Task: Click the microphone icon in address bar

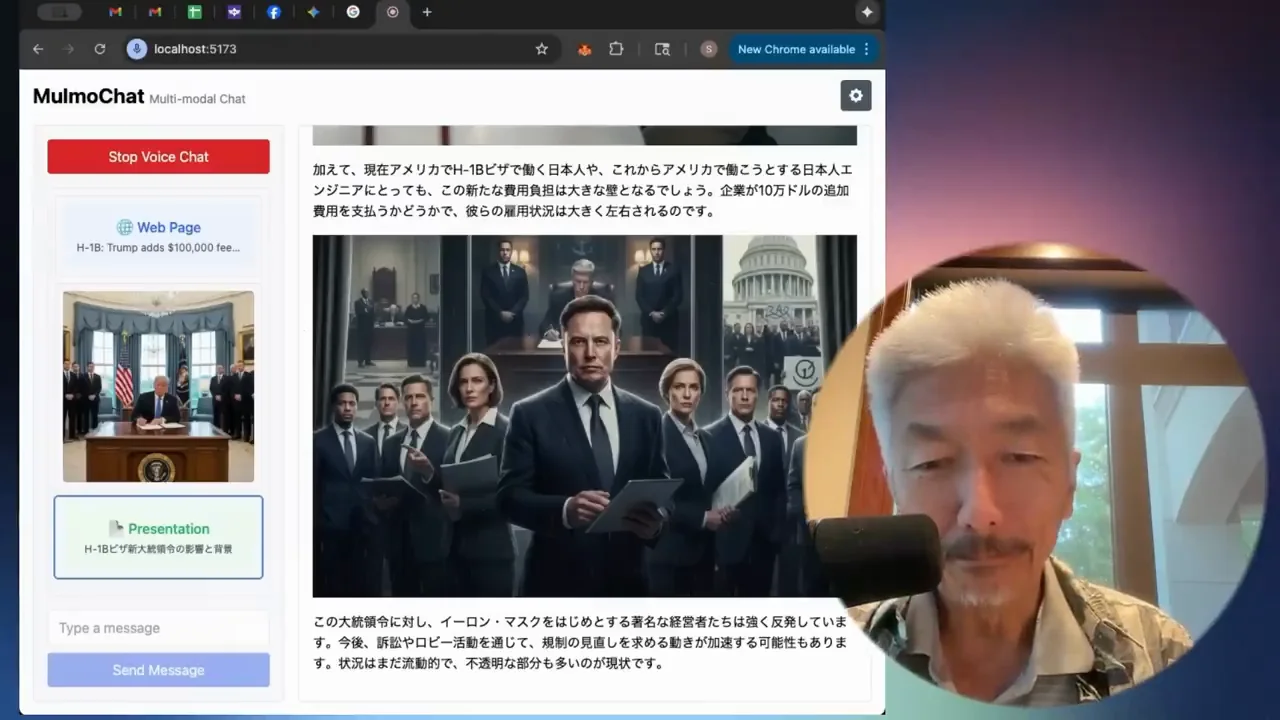Action: point(137,49)
